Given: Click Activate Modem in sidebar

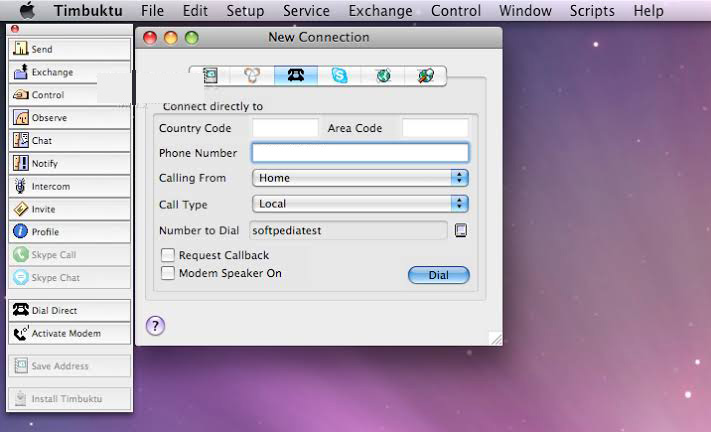Looking at the screenshot, I should [69, 333].
